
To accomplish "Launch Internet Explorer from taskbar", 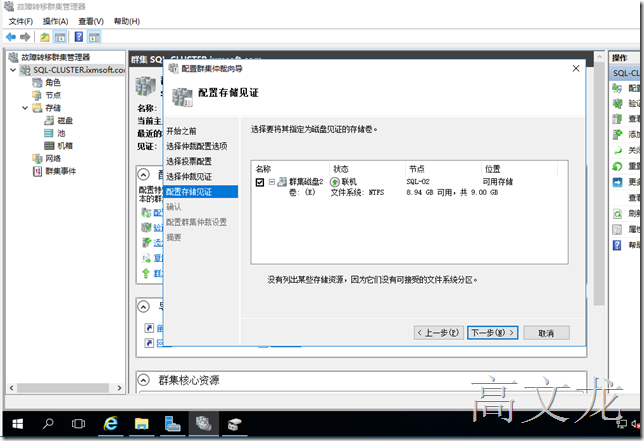I will tap(110, 423).
